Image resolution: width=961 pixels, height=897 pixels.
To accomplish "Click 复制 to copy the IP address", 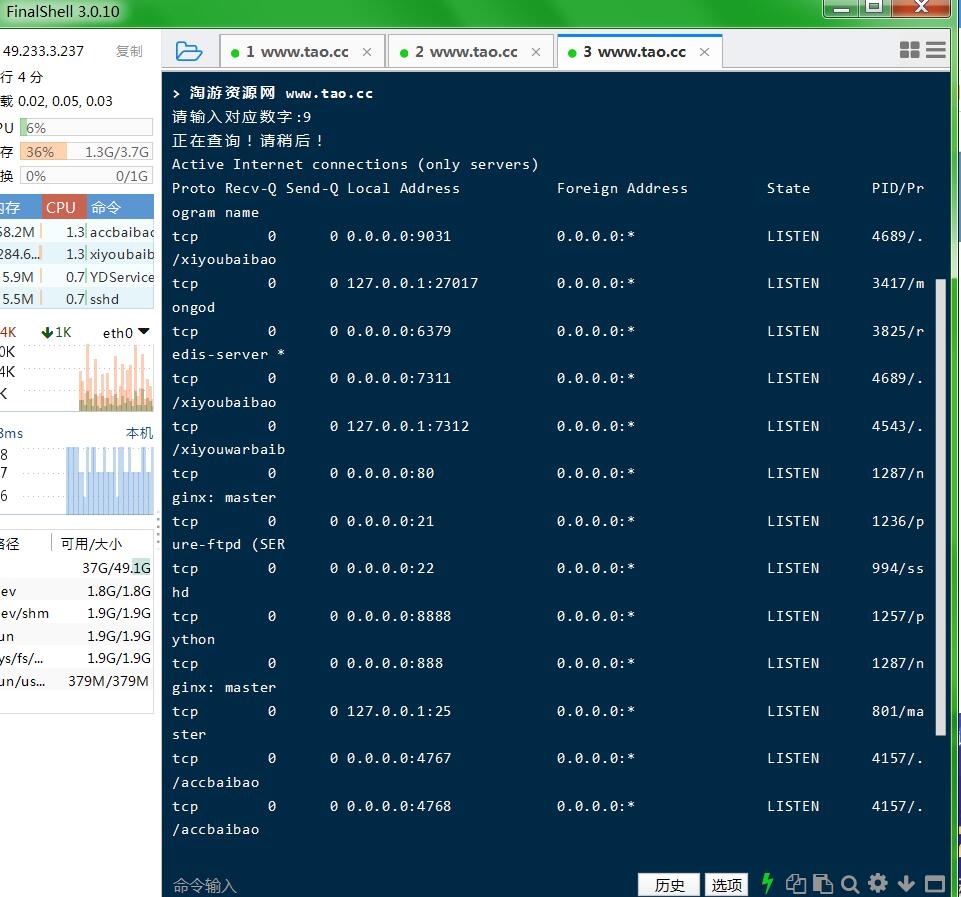I will click(129, 51).
